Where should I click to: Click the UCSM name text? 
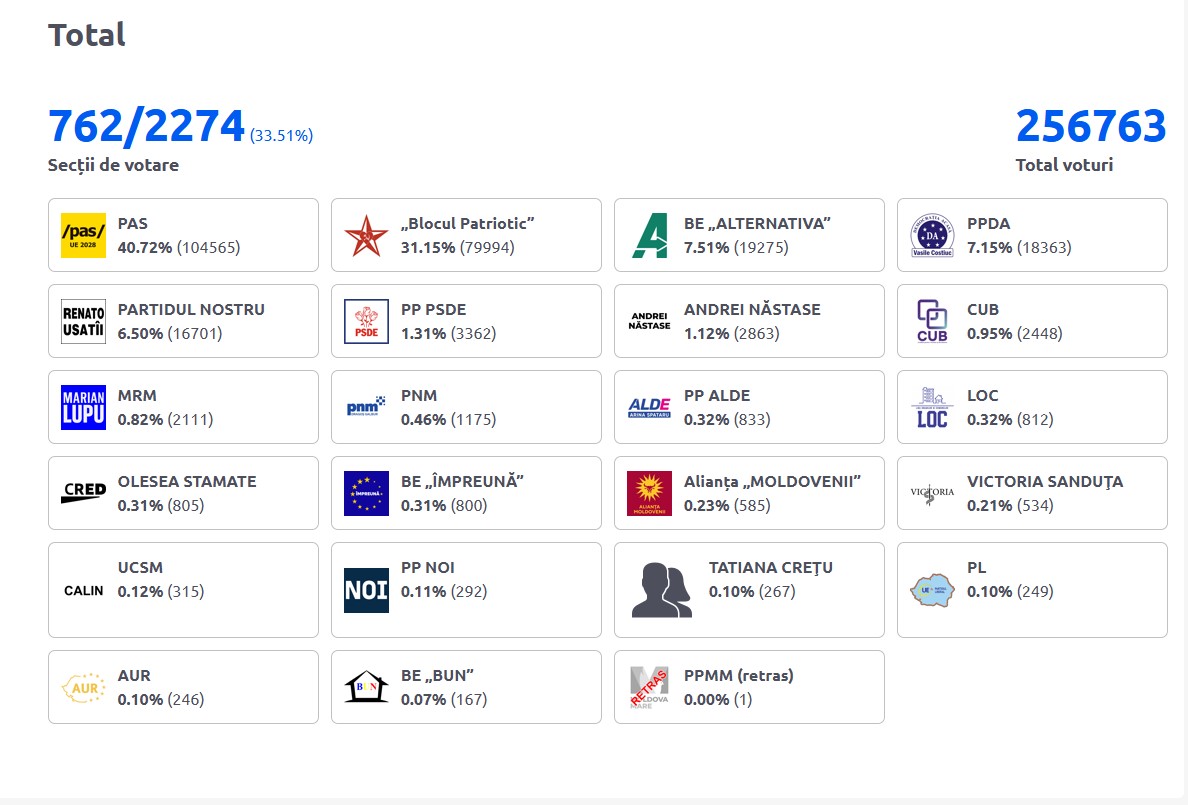pos(140,567)
